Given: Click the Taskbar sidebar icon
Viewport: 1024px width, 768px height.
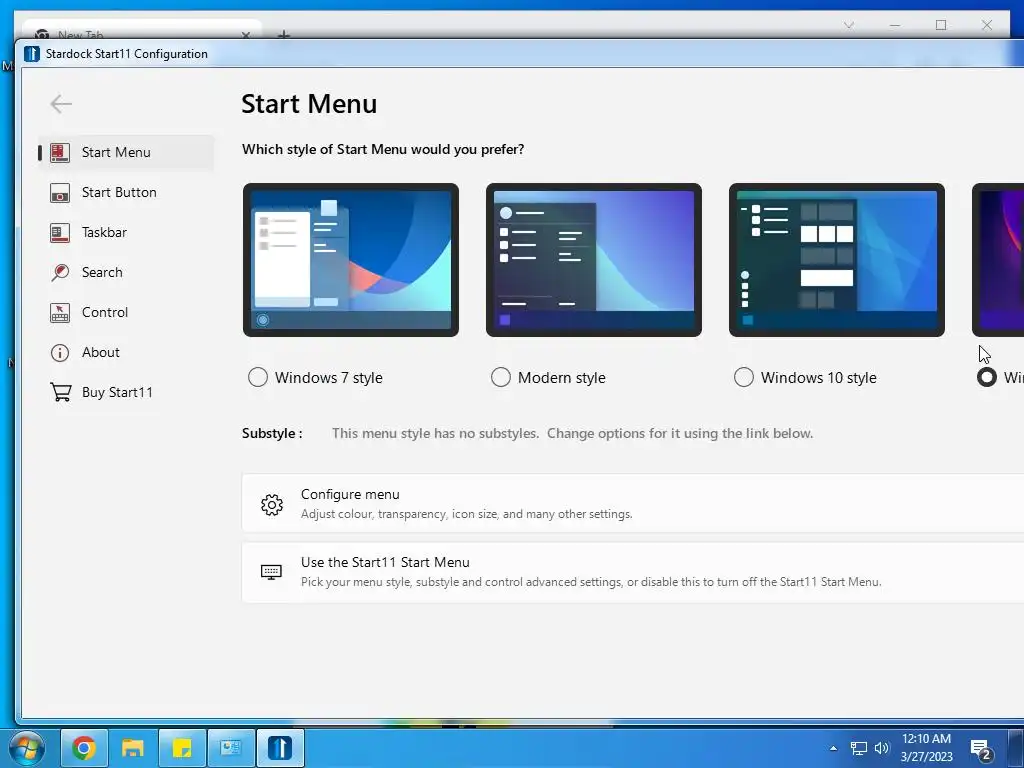Looking at the screenshot, I should coord(59,232).
